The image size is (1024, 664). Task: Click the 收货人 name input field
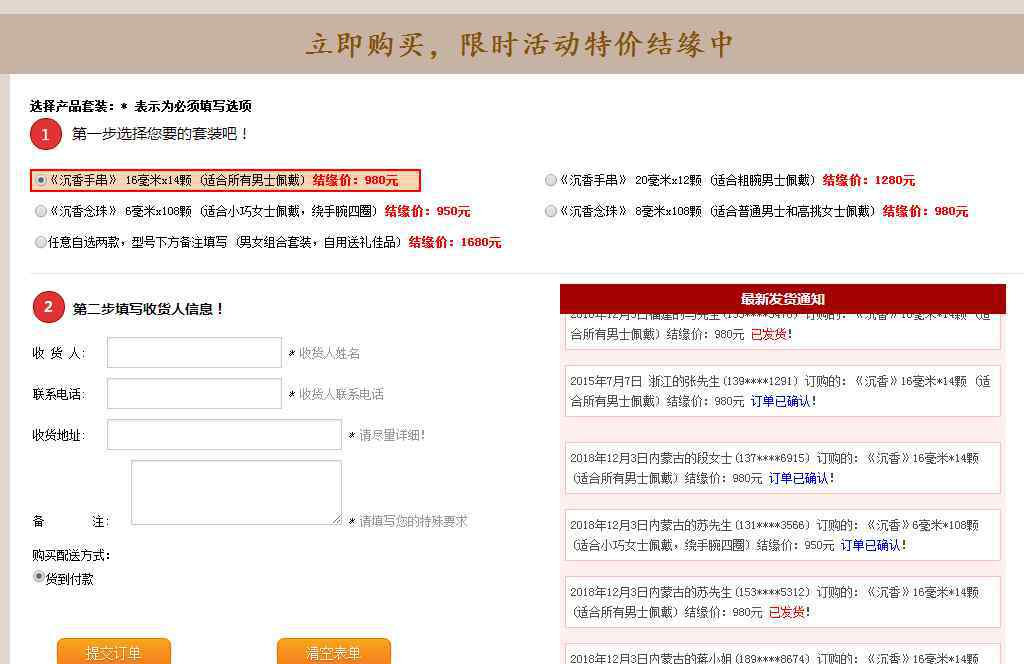click(194, 353)
